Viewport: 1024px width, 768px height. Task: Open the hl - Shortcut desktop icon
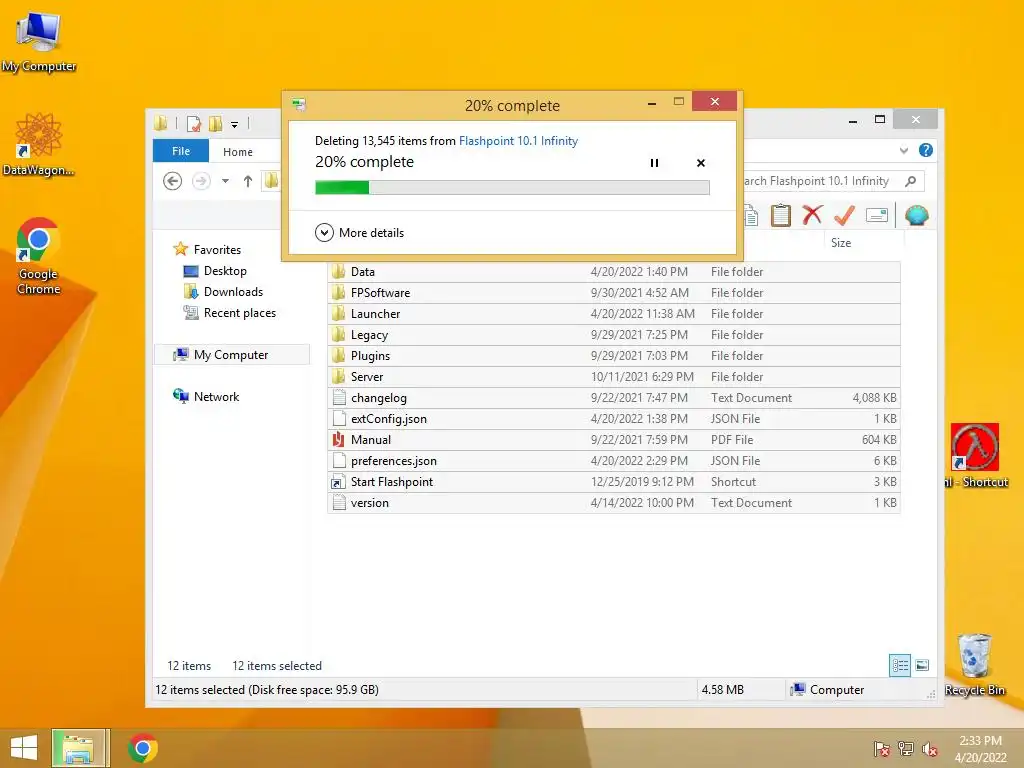tap(975, 456)
